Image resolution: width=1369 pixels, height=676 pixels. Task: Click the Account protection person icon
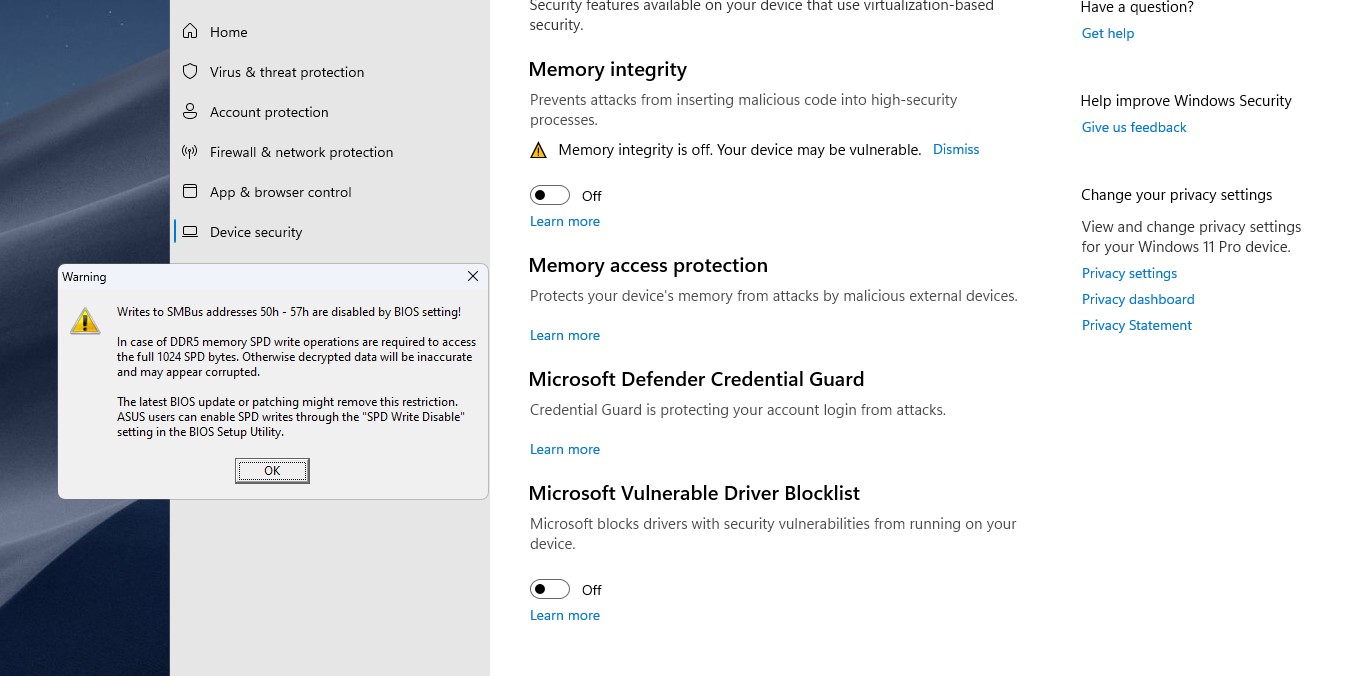click(190, 112)
